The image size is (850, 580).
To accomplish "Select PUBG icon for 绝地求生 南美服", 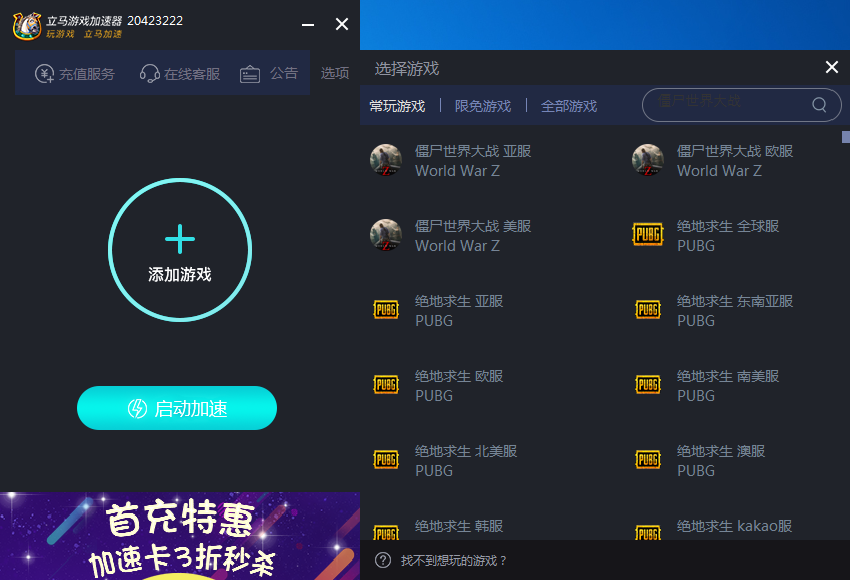I will point(648,384).
